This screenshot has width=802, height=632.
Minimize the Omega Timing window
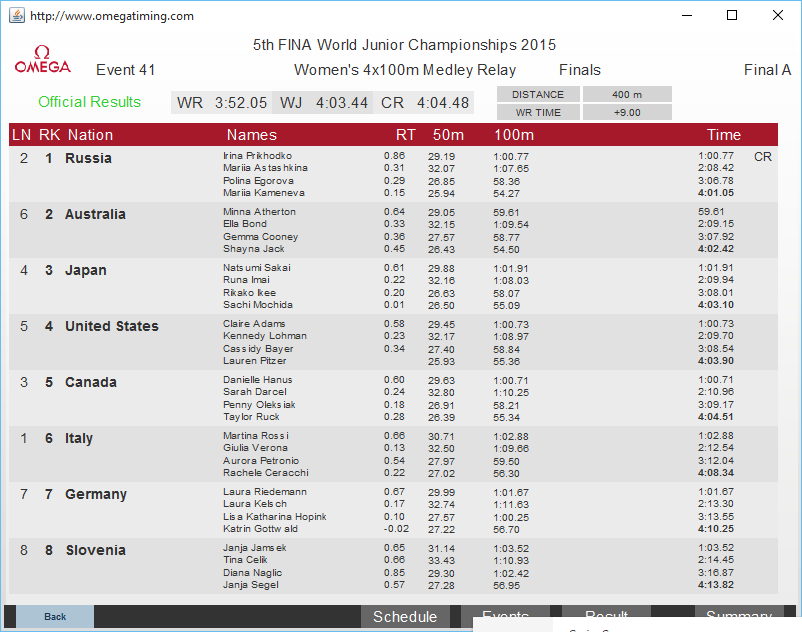(x=686, y=16)
